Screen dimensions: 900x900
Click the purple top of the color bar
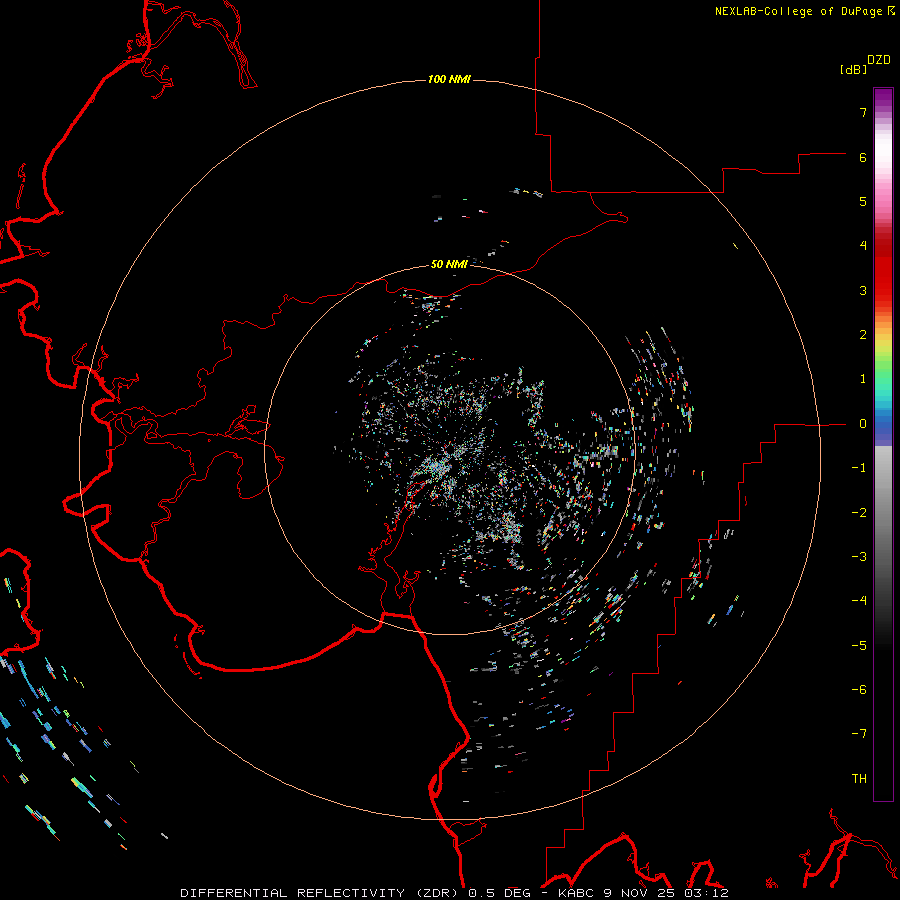883,98
